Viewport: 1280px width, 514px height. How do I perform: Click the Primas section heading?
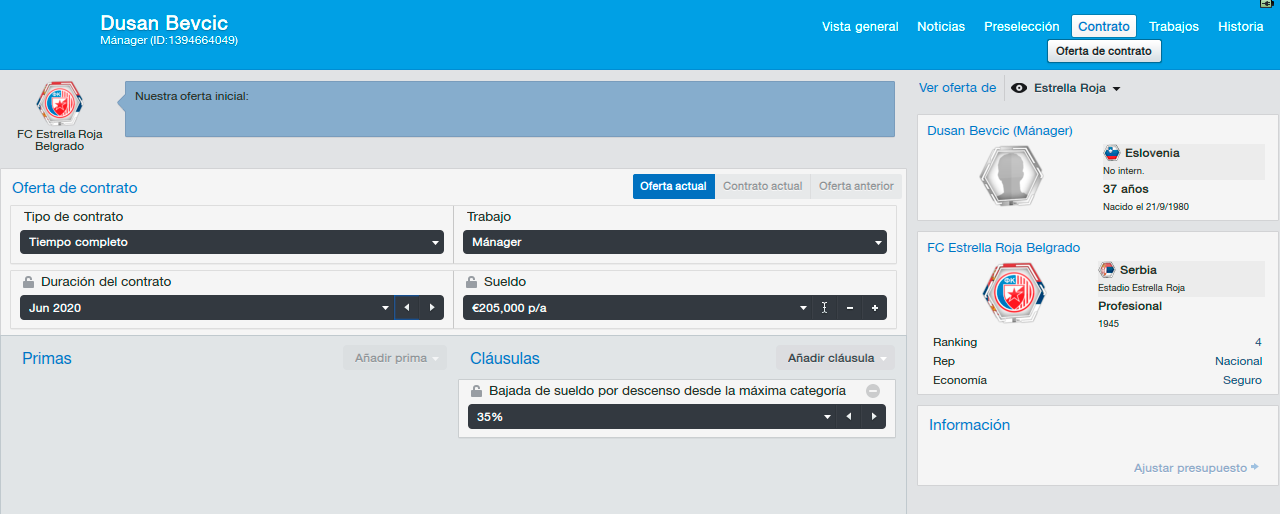pos(47,358)
